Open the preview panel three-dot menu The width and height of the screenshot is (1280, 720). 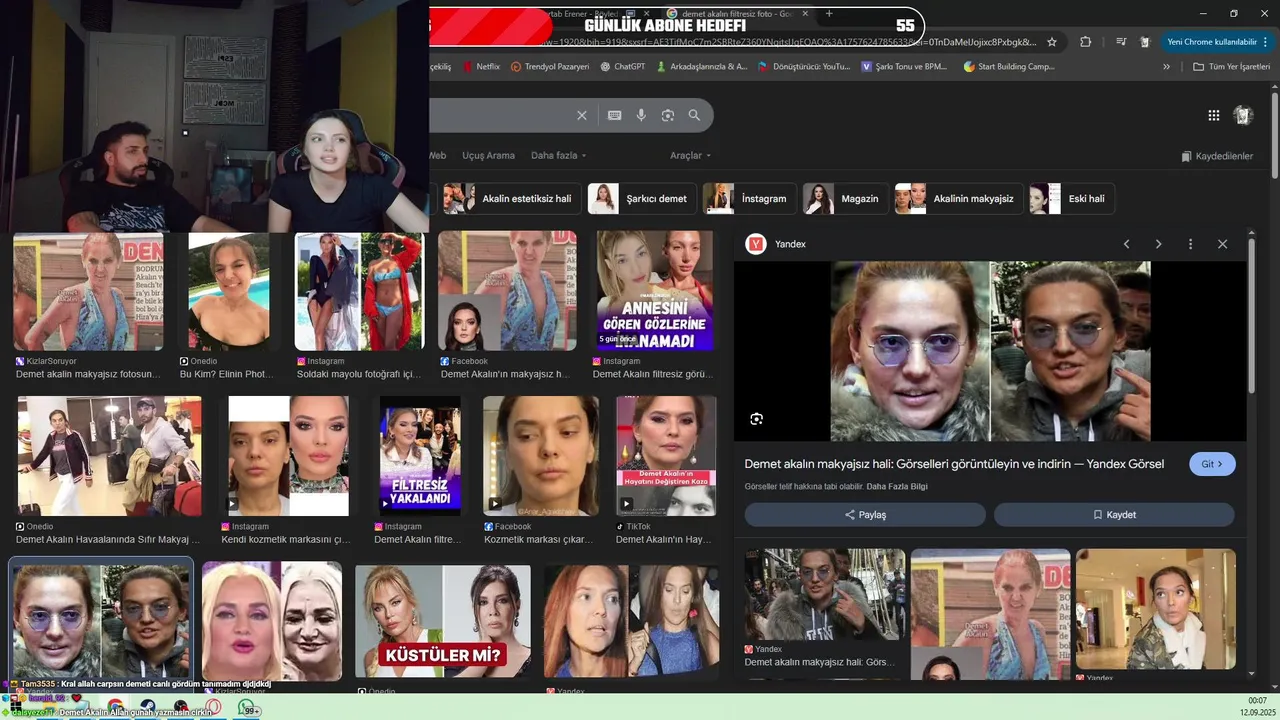(1190, 244)
